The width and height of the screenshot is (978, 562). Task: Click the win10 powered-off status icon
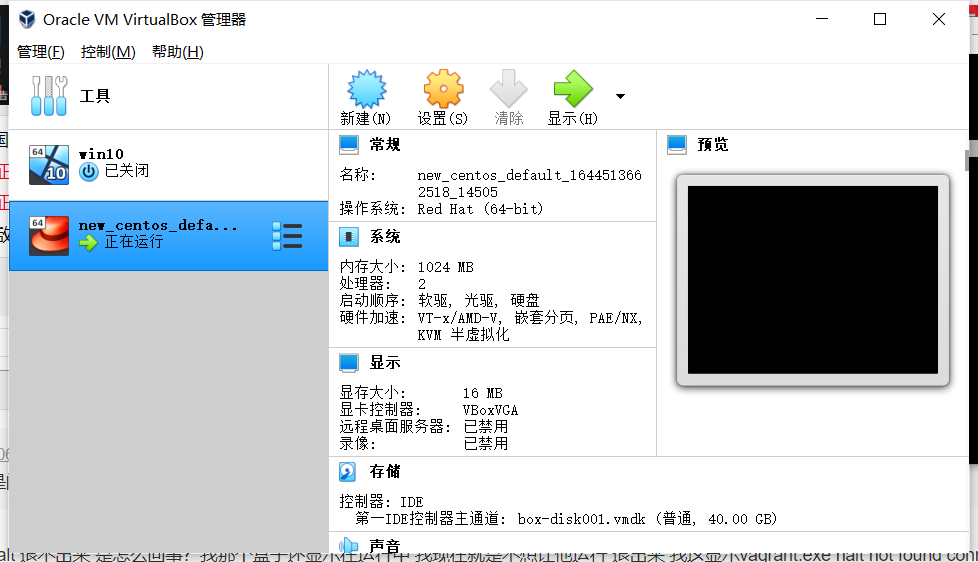[x=89, y=172]
